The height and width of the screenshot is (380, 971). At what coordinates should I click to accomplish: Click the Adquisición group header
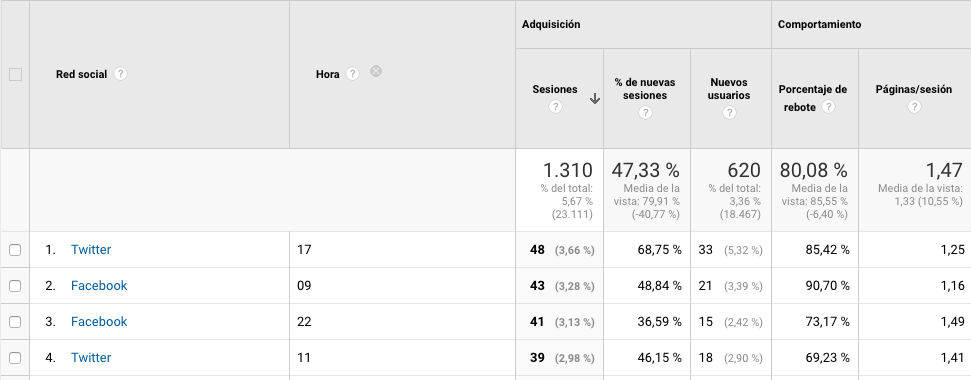coord(551,24)
